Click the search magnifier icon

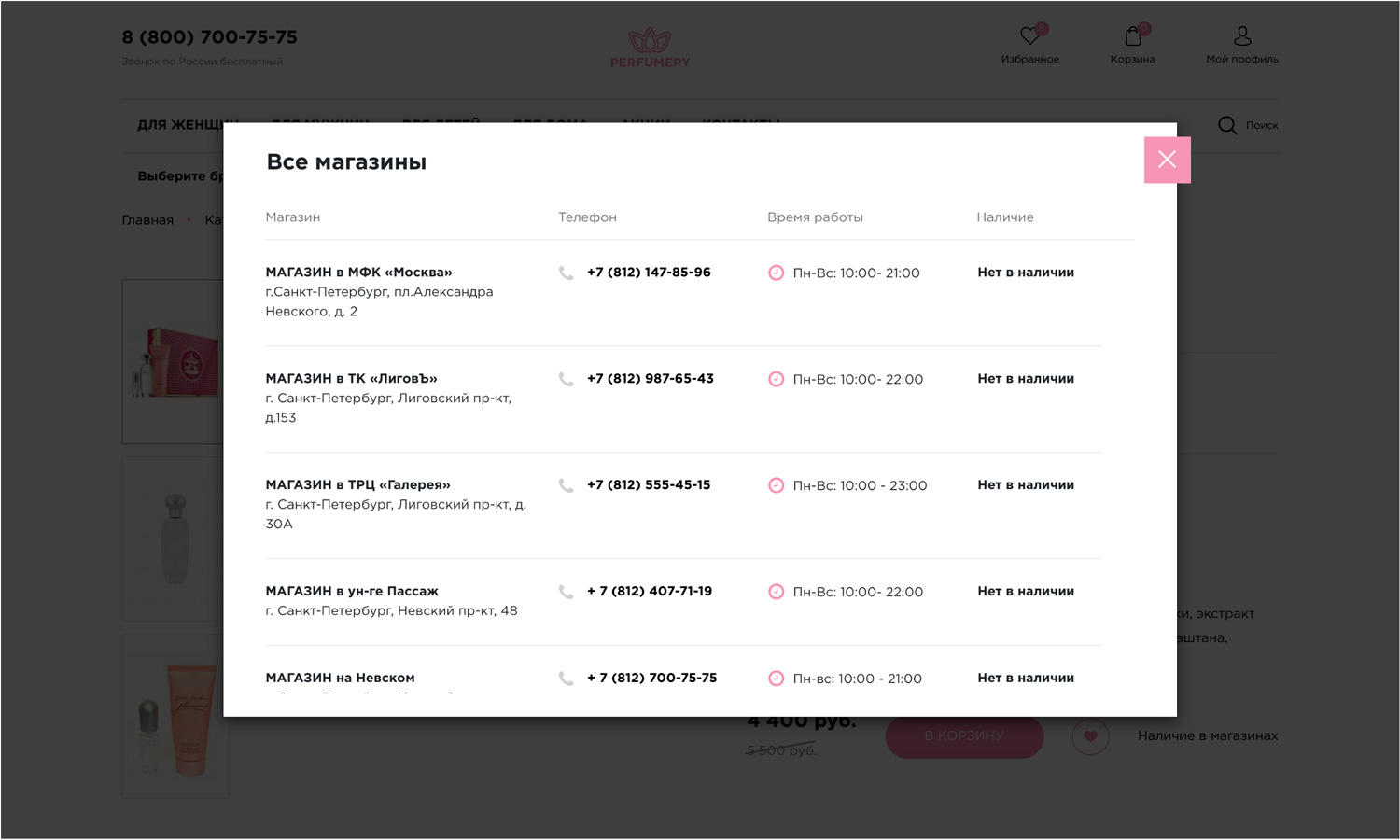click(x=1227, y=125)
